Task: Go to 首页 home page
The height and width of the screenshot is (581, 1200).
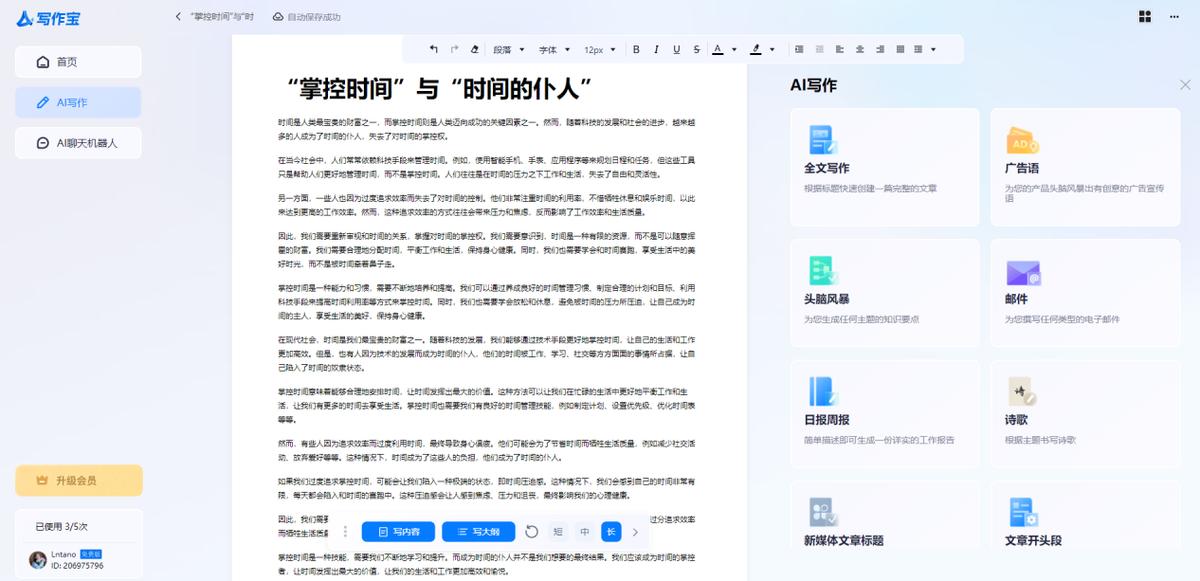Action: click(x=78, y=62)
